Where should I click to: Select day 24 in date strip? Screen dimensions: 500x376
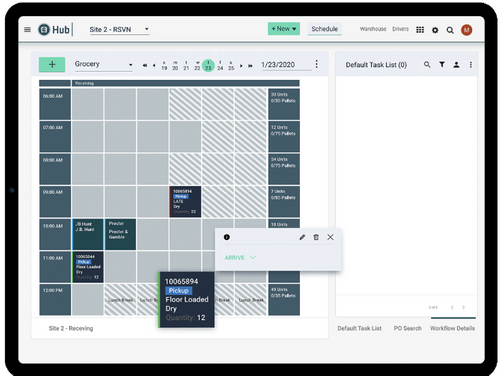(x=220, y=65)
